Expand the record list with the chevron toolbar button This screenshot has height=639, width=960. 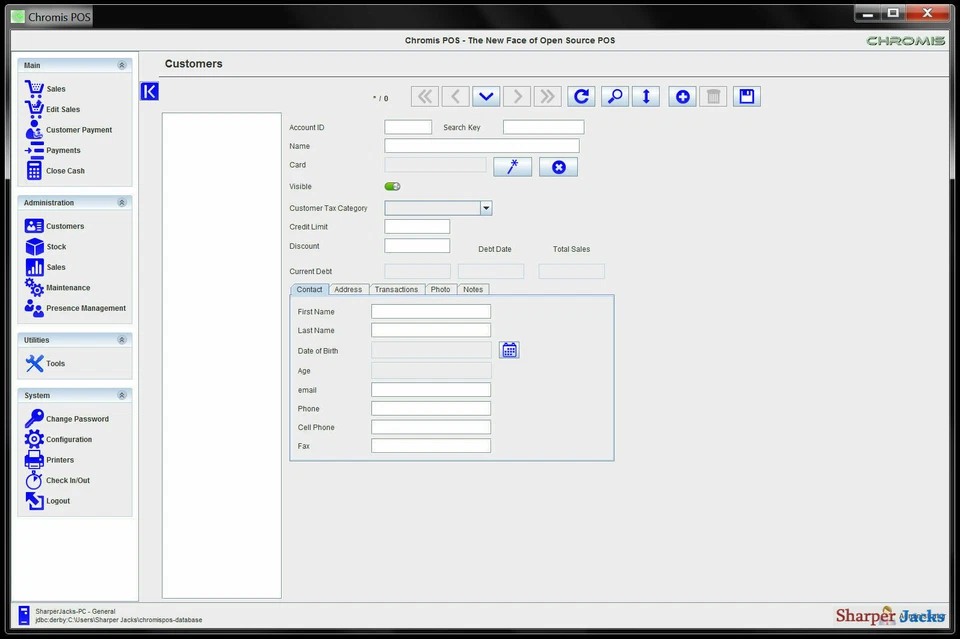(x=486, y=95)
